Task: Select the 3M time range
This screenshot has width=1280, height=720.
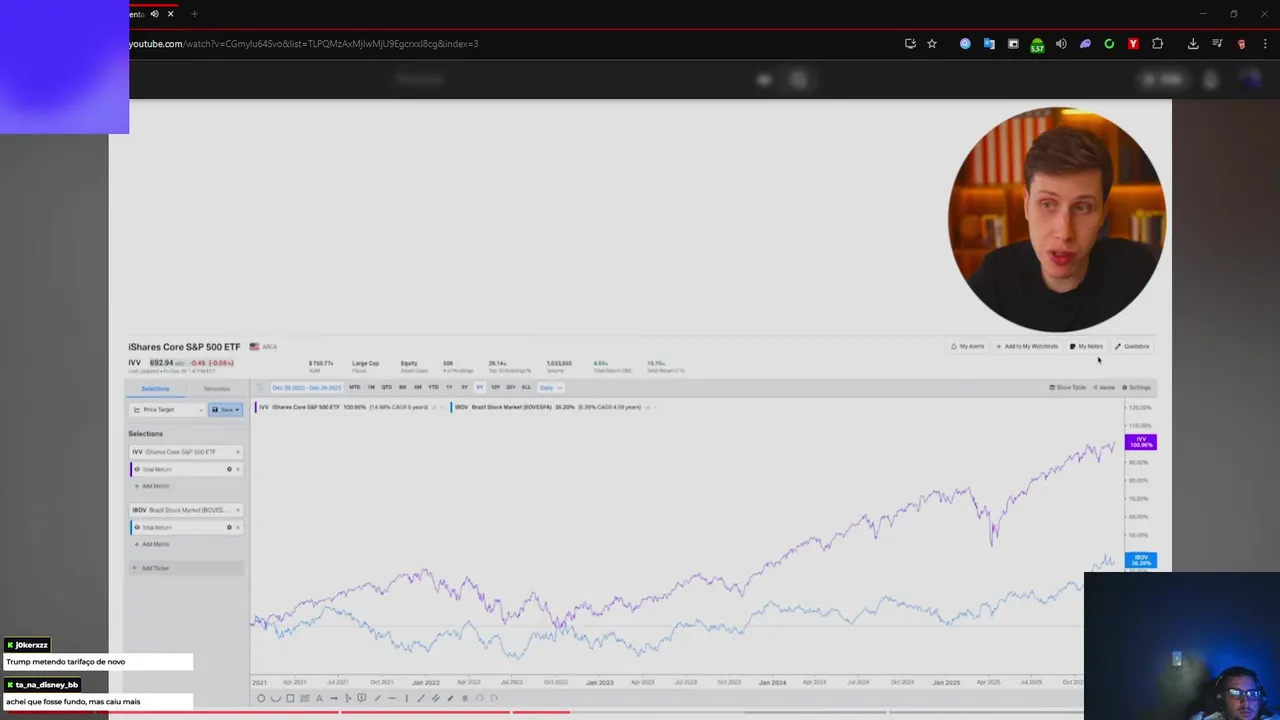Action: [x=402, y=387]
